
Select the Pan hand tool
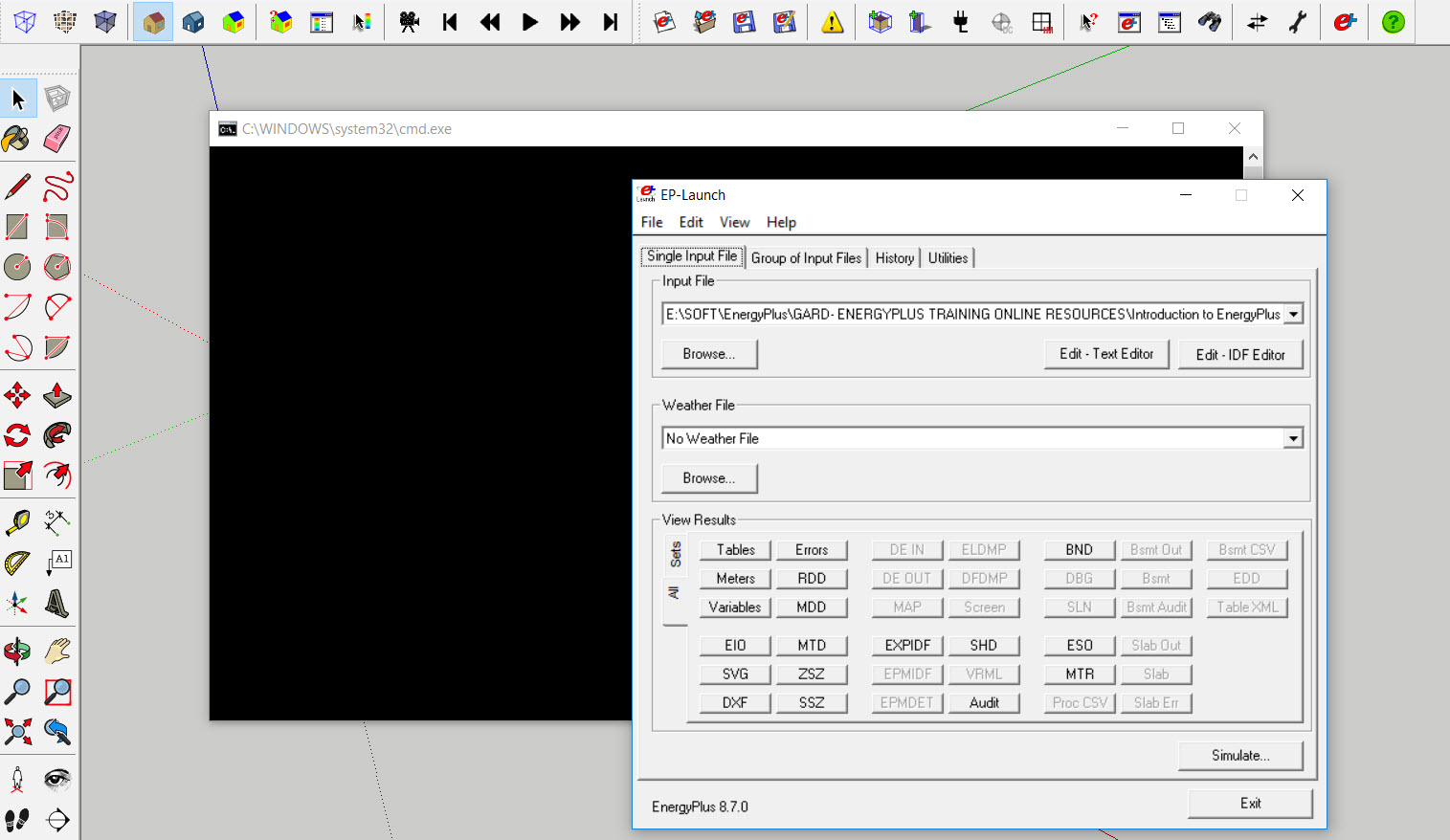pos(57,652)
